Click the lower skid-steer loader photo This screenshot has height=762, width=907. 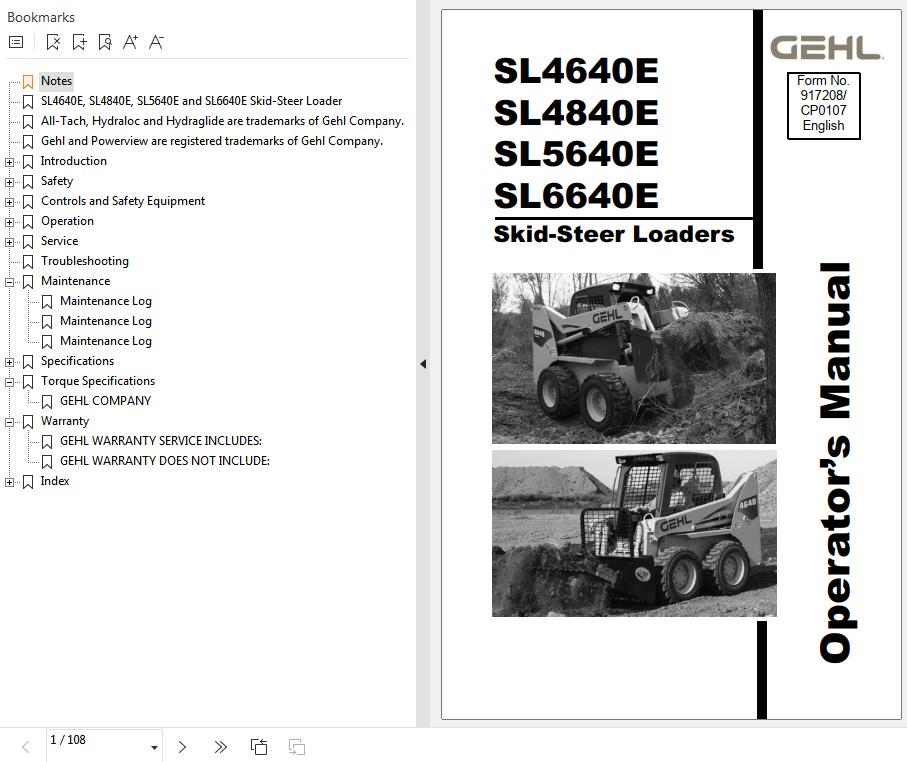(x=634, y=533)
